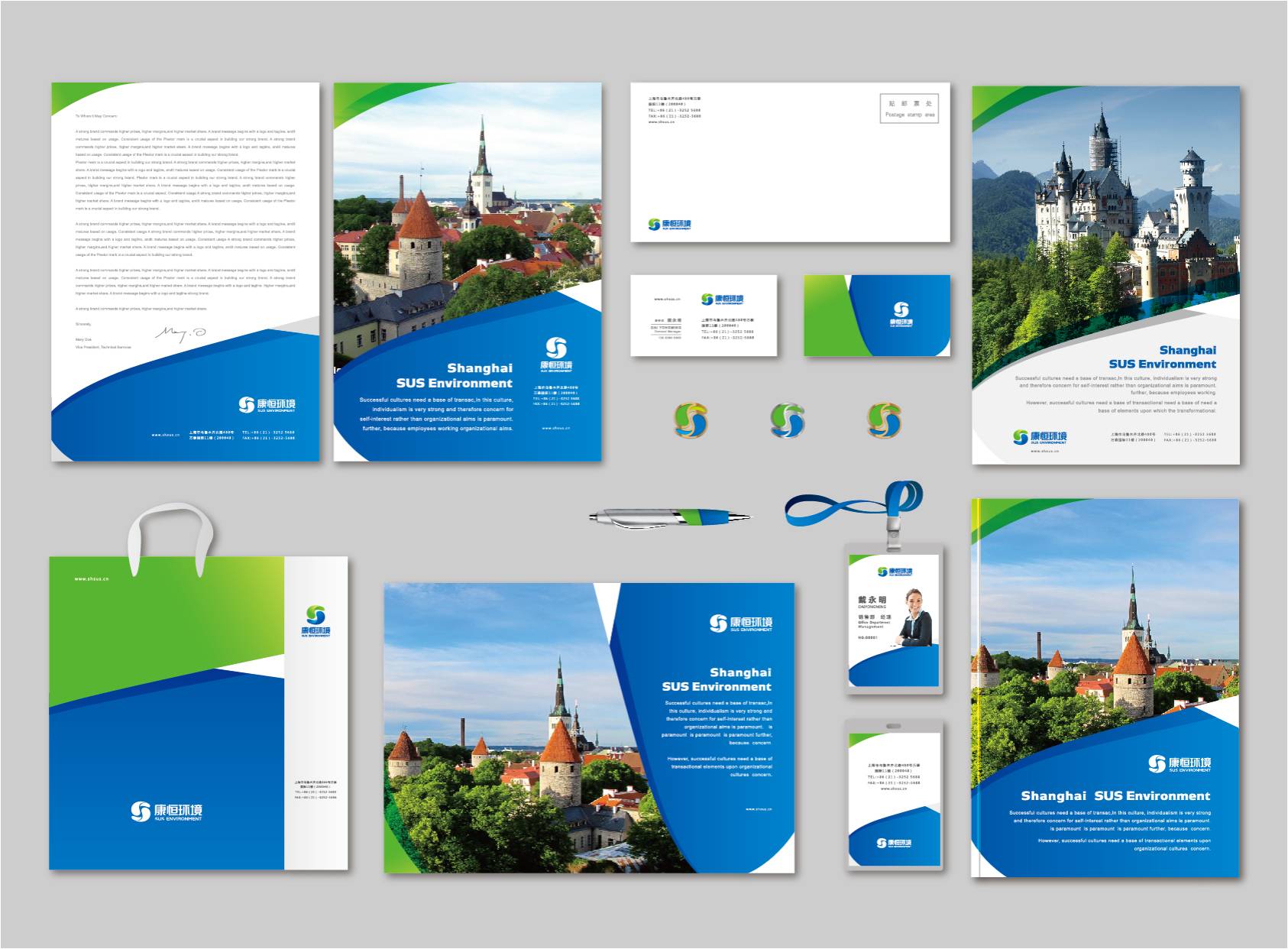Click the www.shsus.cn text on the shopping bag

coord(92,579)
